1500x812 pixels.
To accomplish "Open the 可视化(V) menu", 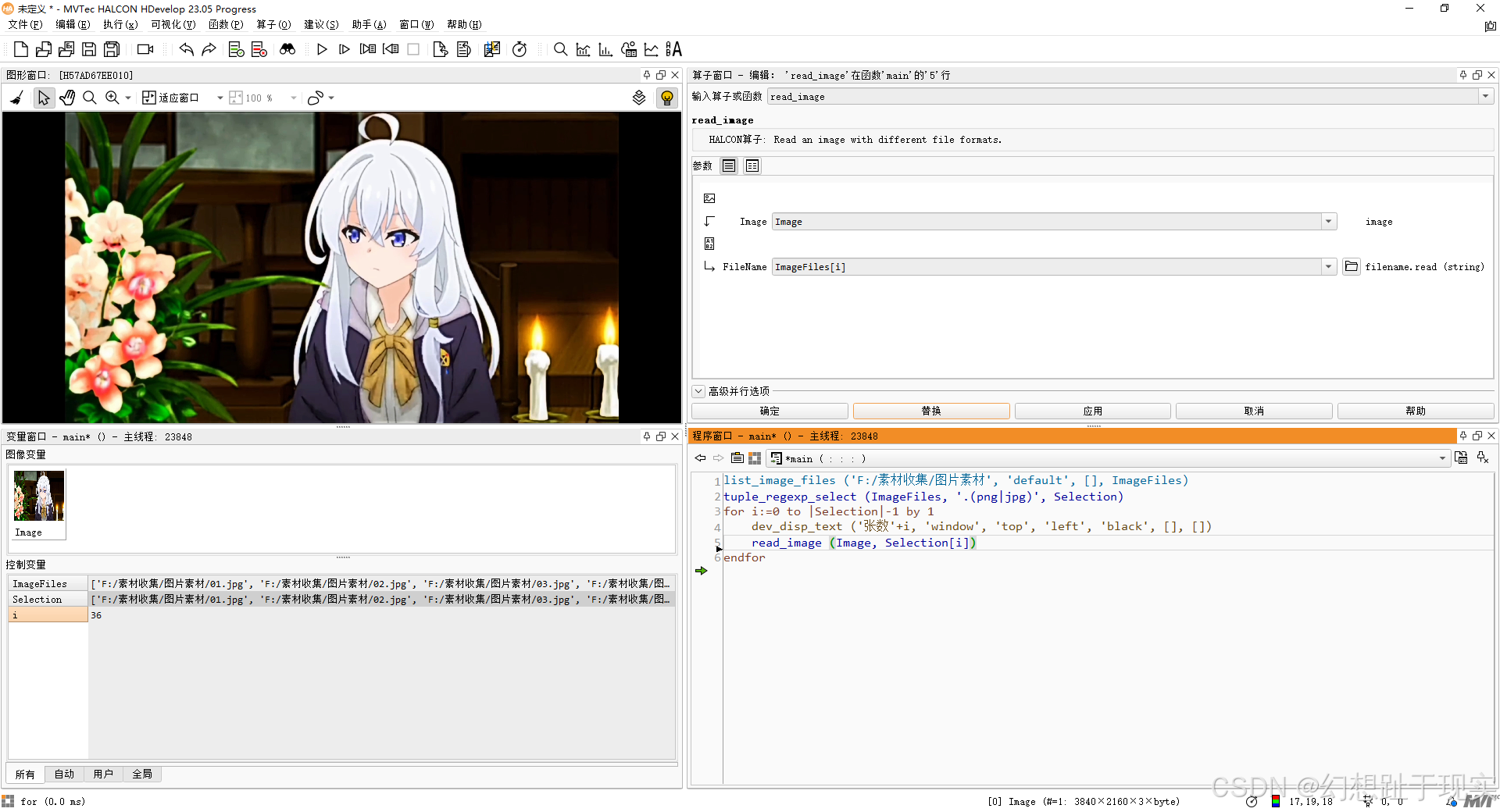I will click(x=173, y=24).
